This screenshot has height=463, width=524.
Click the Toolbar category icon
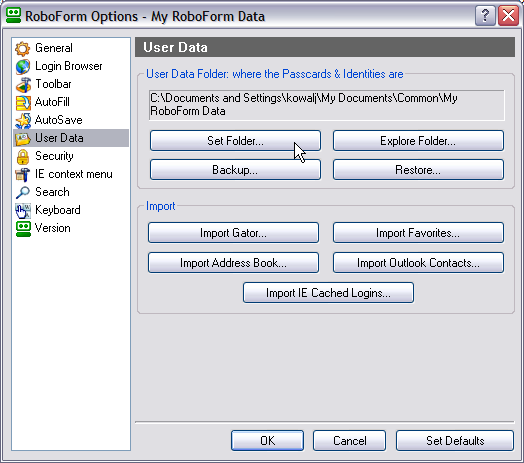point(23,85)
